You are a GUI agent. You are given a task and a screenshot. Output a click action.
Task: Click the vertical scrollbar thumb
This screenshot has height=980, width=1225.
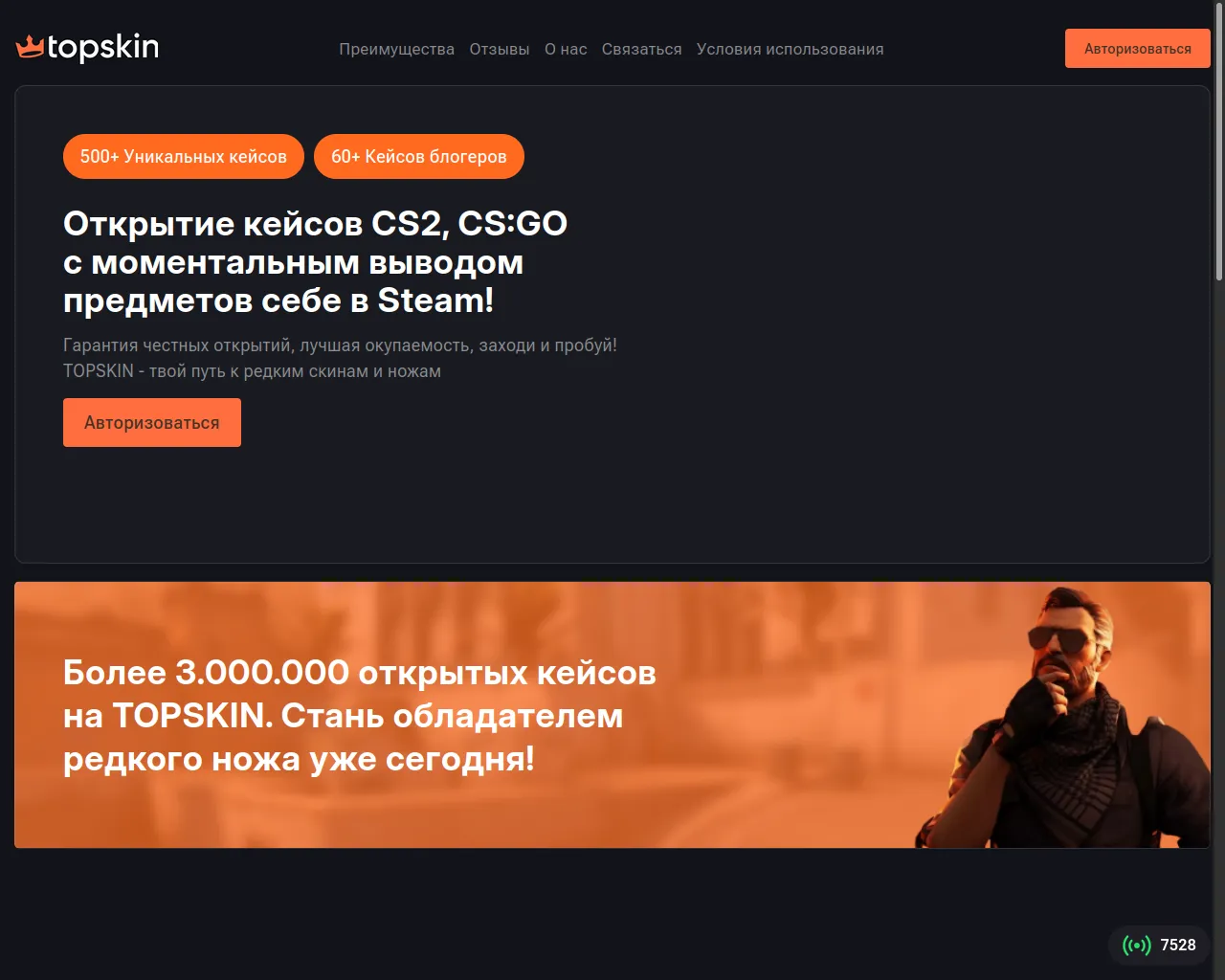point(1218,141)
